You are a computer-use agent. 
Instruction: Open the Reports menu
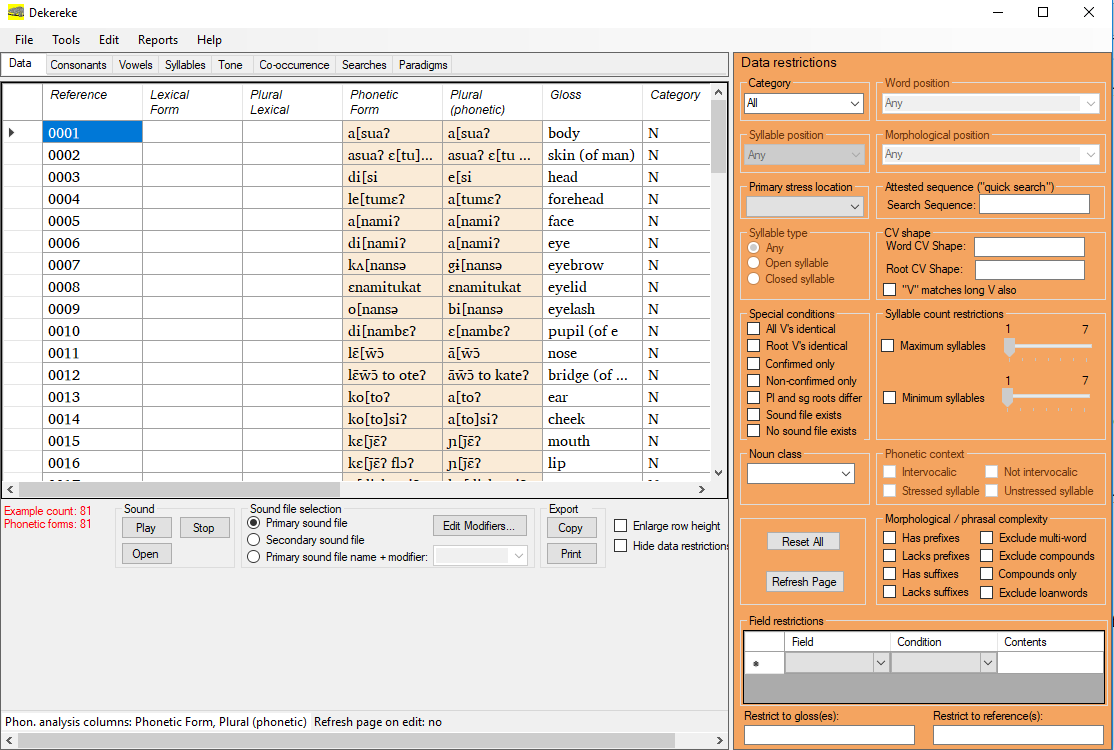[x=158, y=40]
